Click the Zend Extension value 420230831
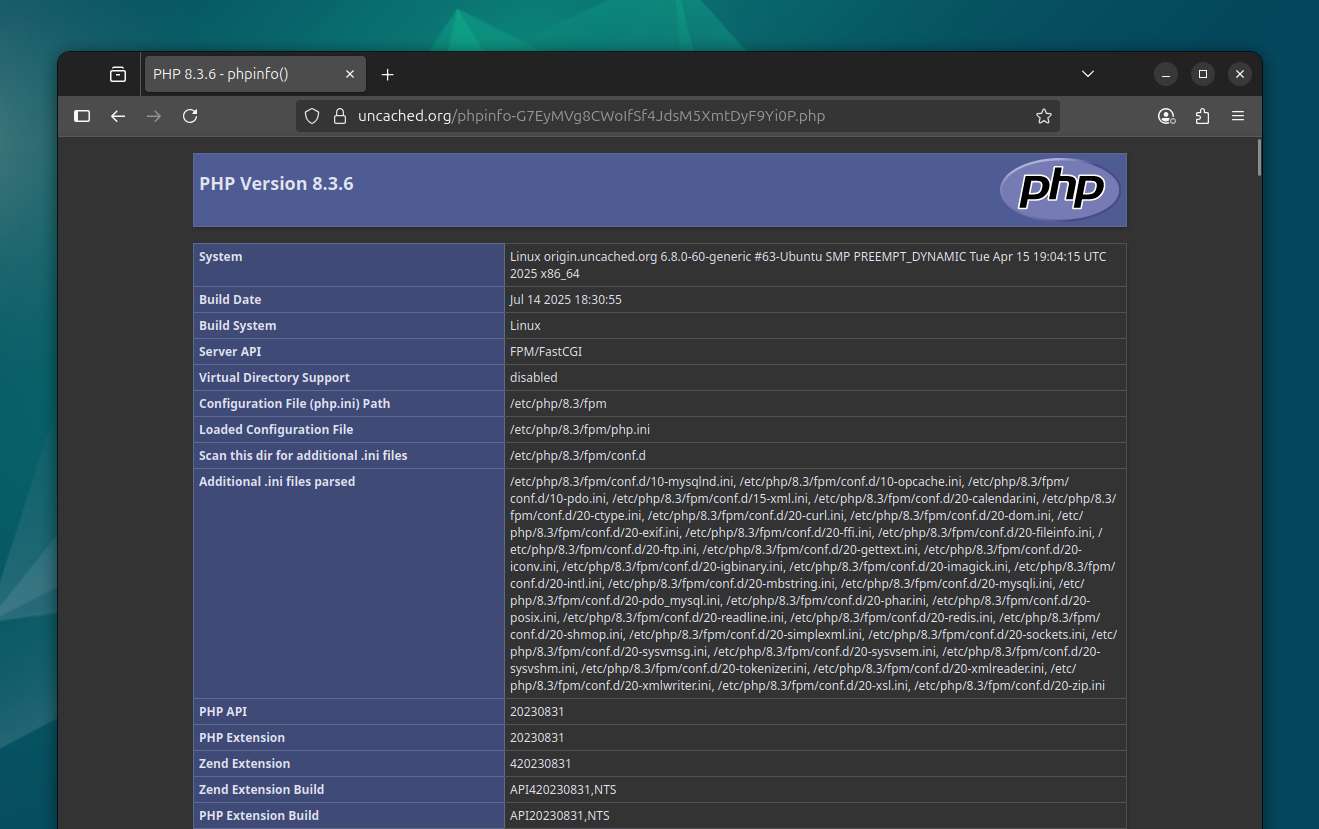 [540, 764]
